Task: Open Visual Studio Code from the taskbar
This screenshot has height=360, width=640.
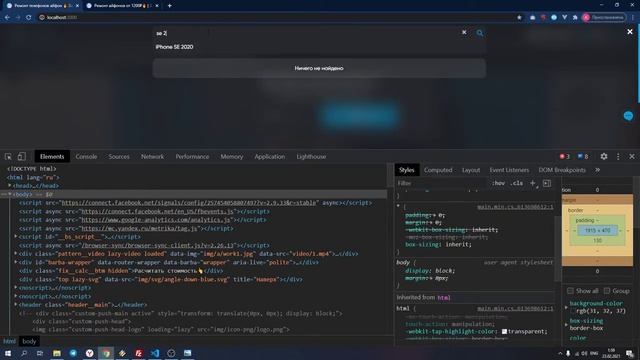Action: click(x=155, y=353)
